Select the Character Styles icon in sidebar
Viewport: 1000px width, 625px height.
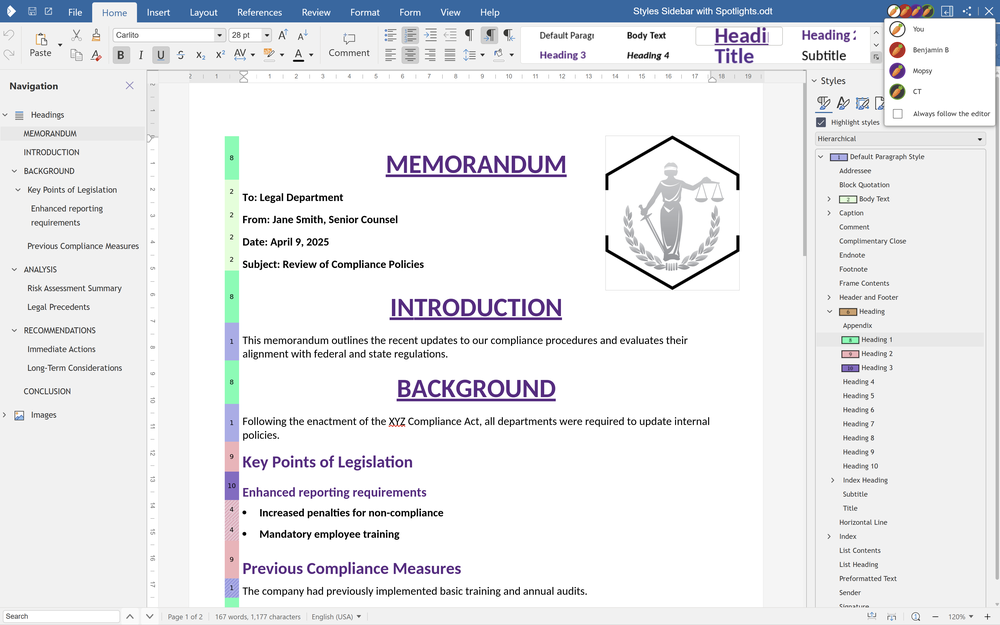coord(843,103)
